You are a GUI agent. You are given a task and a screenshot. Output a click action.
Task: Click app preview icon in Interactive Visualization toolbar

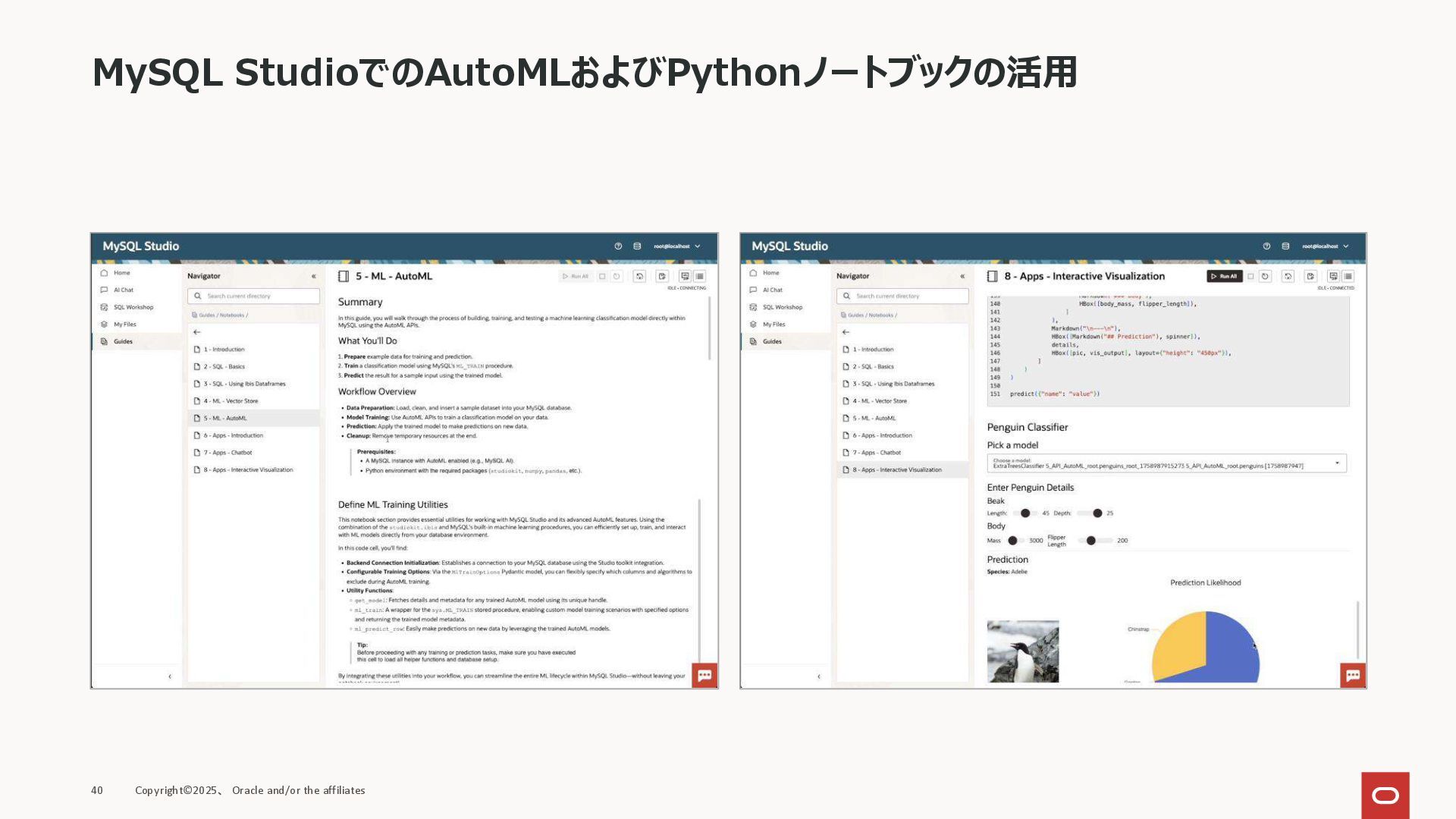pos(1333,277)
